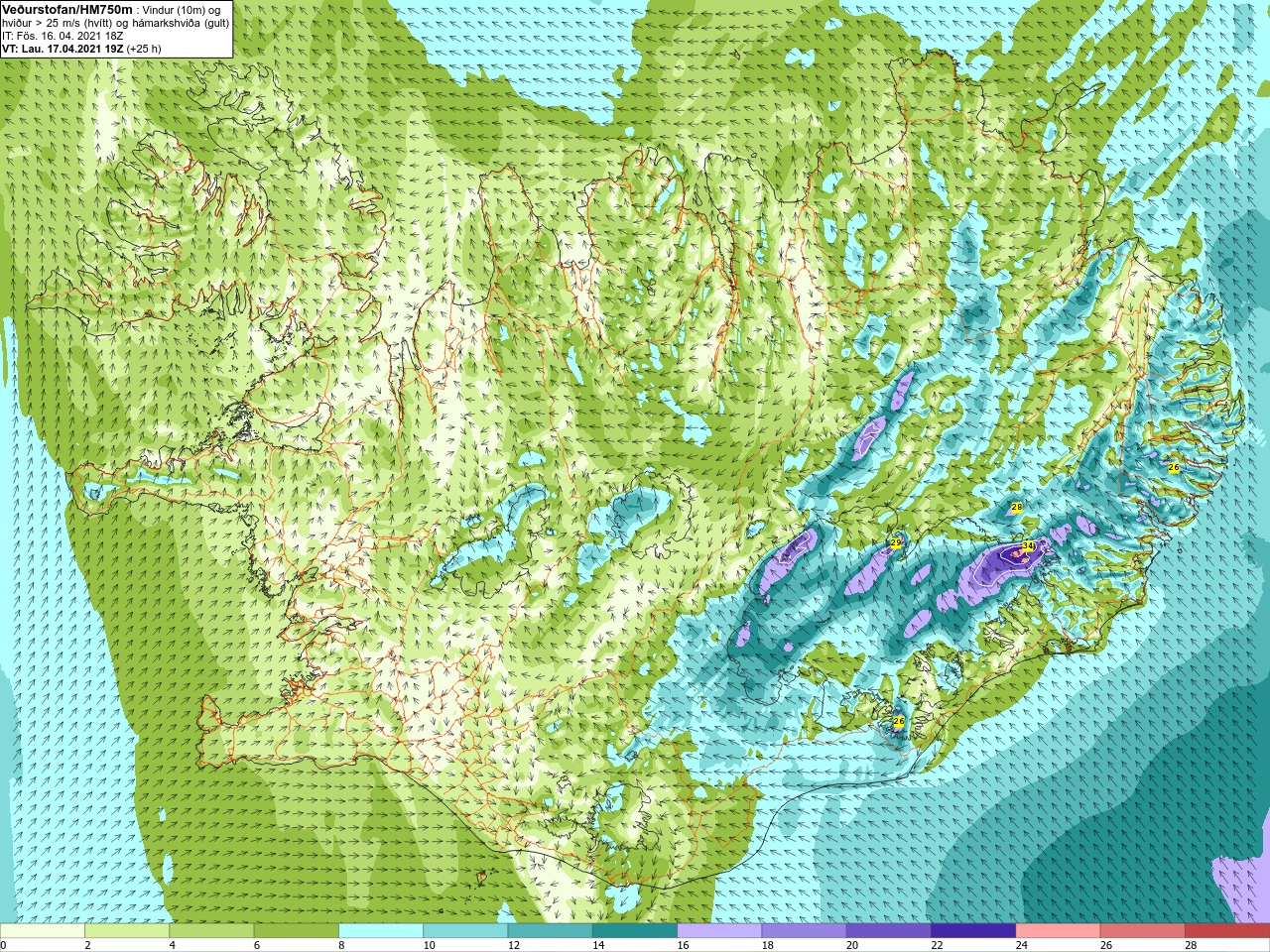This screenshot has height=952, width=1270.
Task: Click the legend tick label 12
Action: (514, 946)
